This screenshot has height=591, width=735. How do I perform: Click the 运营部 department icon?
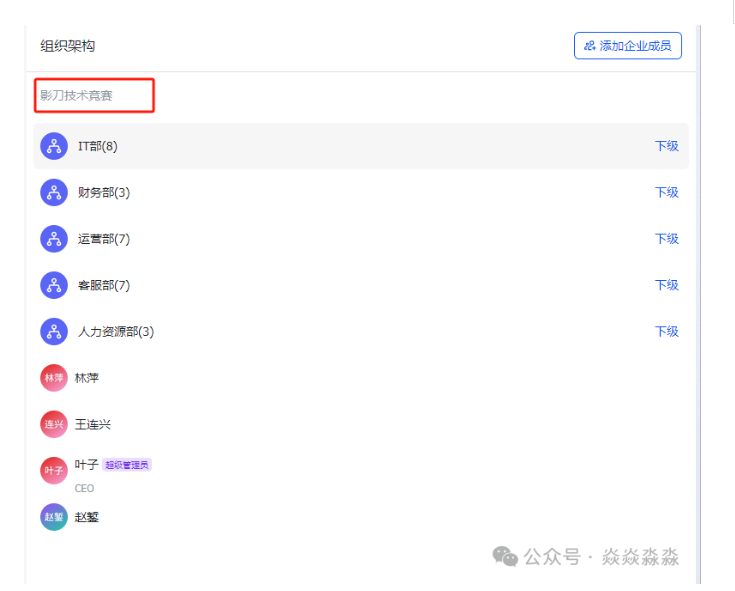[x=54, y=239]
